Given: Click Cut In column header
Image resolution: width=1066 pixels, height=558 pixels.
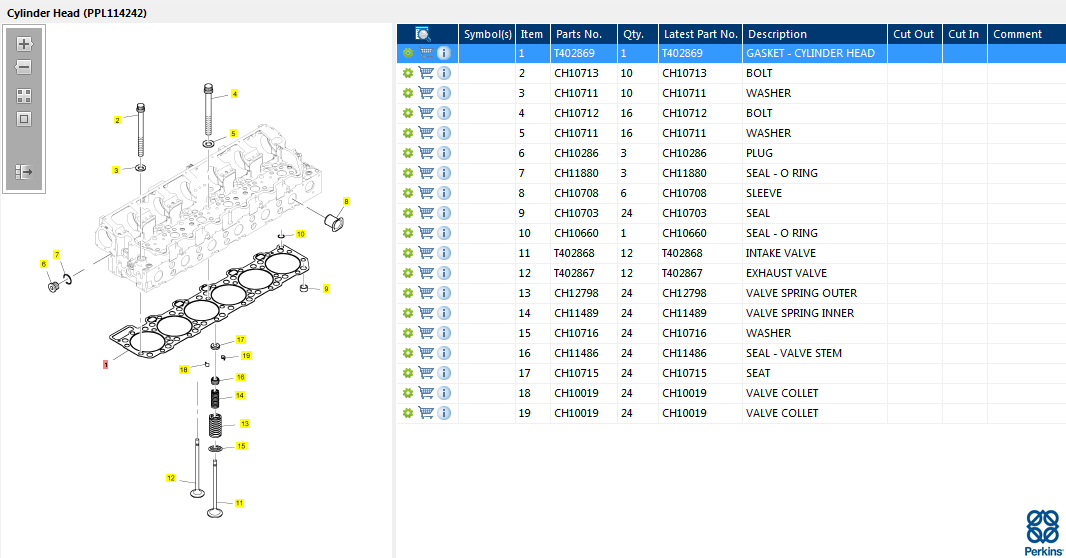Looking at the screenshot, I should coord(964,34).
